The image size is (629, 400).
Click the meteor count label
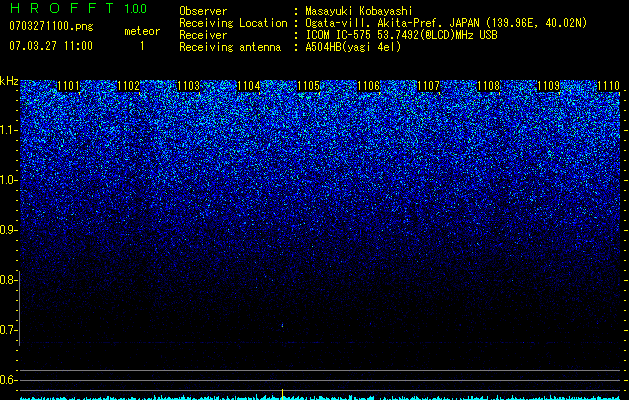(x=142, y=31)
